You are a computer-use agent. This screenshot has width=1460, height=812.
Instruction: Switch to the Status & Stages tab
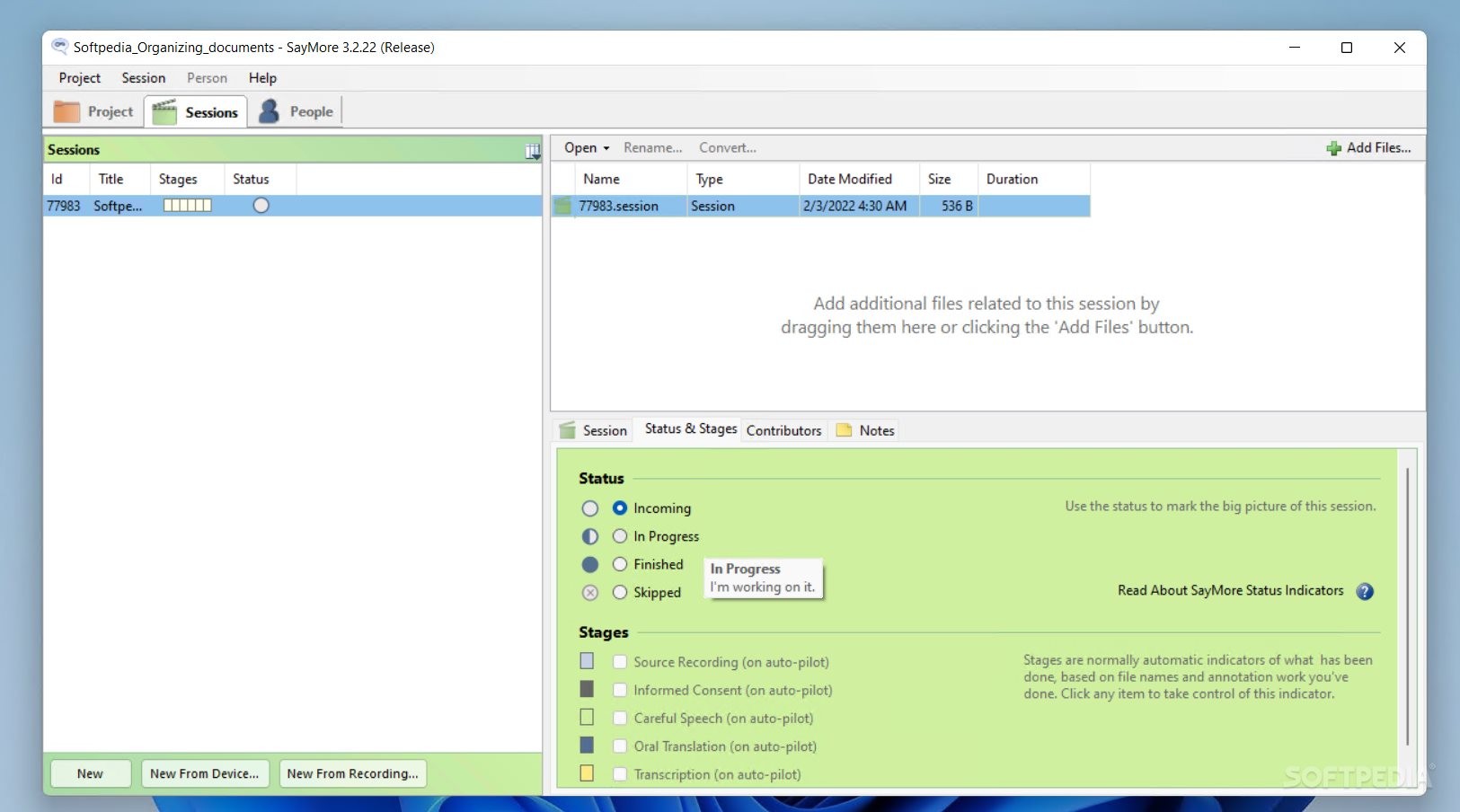(x=690, y=429)
